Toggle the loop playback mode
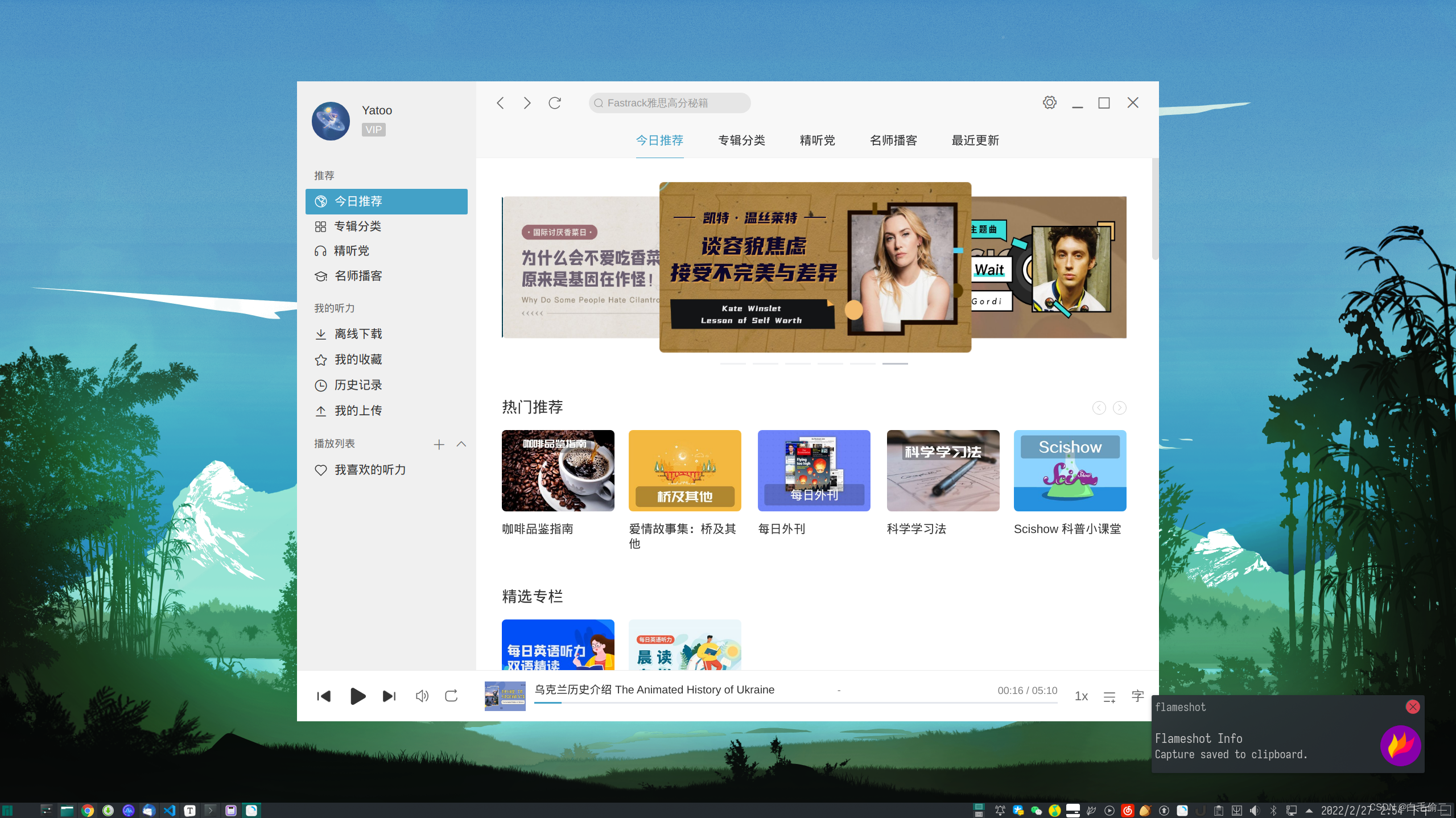This screenshot has width=1456, height=818. [x=451, y=696]
